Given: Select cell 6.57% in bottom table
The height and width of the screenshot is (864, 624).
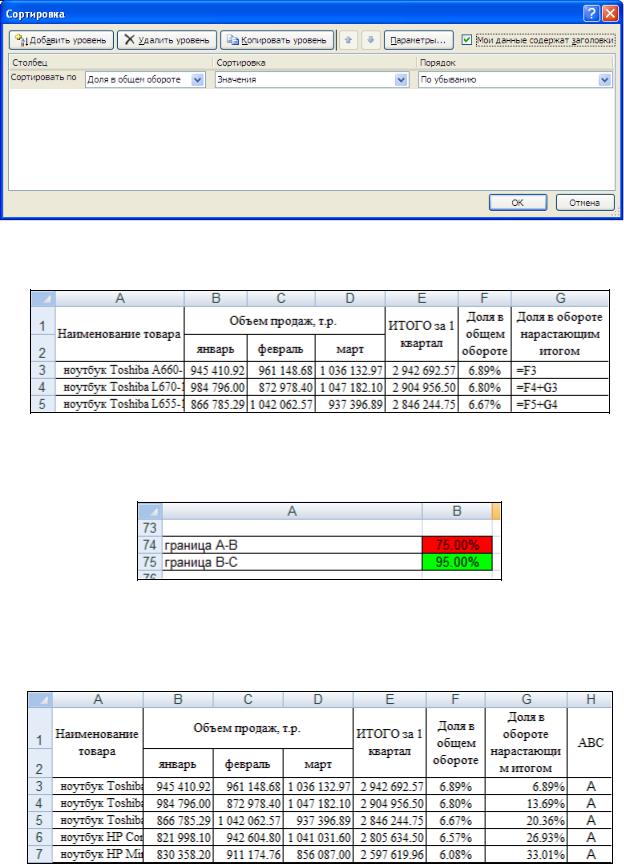Looking at the screenshot, I should 456,838.
